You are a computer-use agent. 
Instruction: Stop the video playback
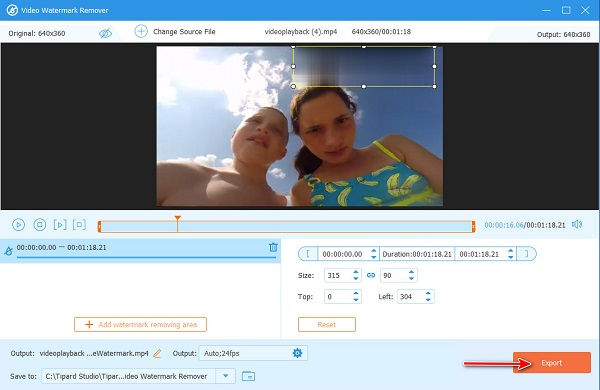point(39,225)
